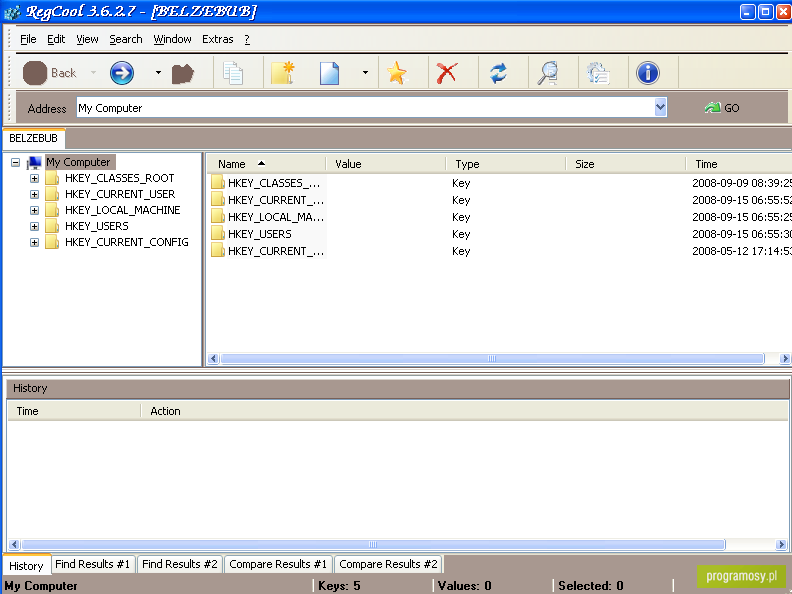The height and width of the screenshot is (594, 792).
Task: Expand HKEY_USERS tree node
Action: tap(34, 226)
